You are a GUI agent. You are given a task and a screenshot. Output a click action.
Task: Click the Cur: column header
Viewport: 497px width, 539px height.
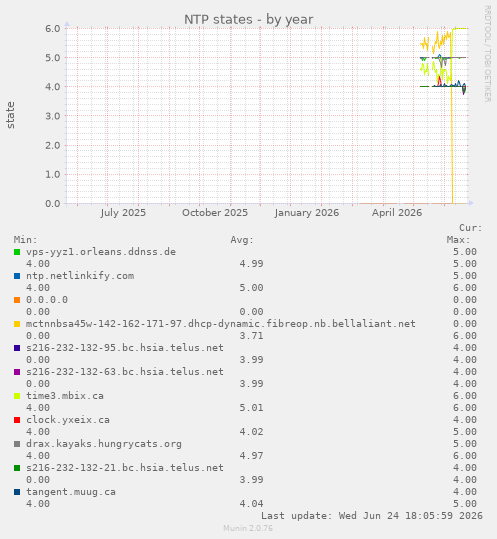[471, 228]
